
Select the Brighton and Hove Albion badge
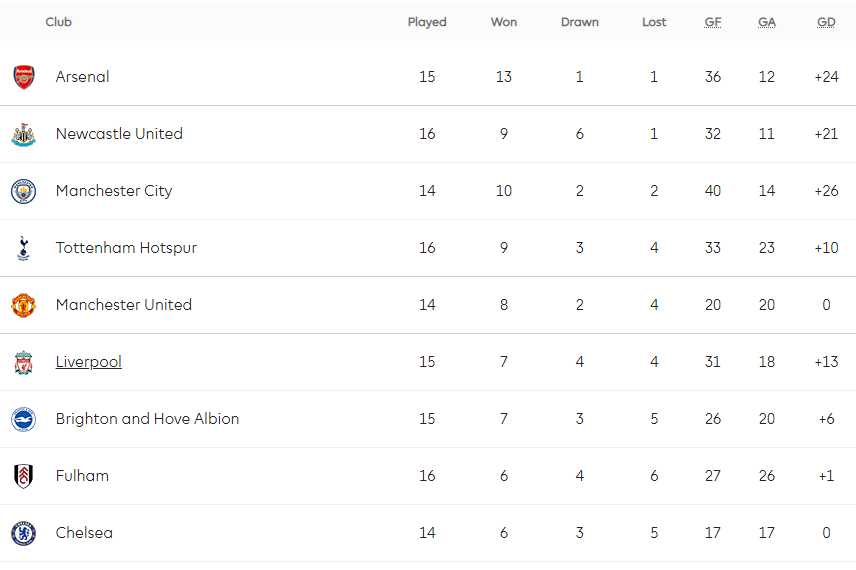[23, 419]
